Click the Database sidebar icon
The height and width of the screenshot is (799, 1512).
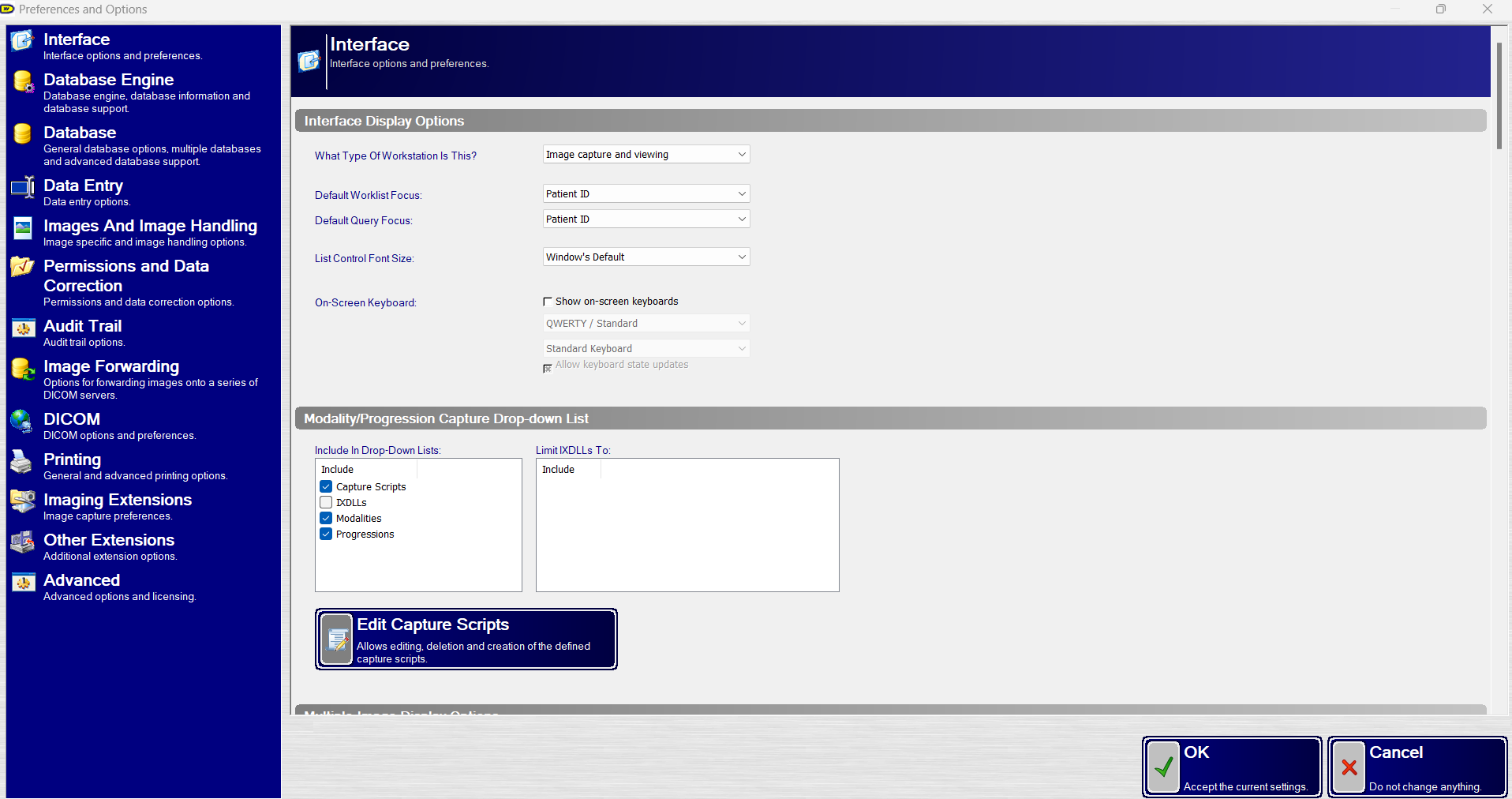pos(23,133)
